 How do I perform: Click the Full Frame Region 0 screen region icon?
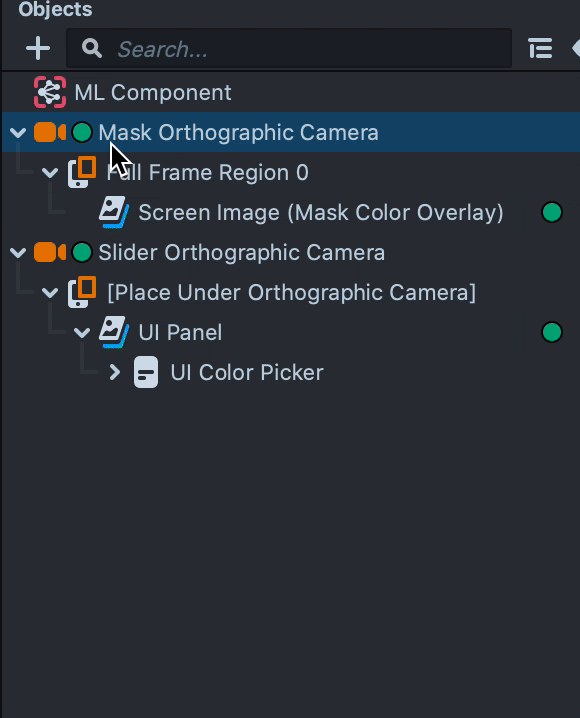[x=82, y=172]
